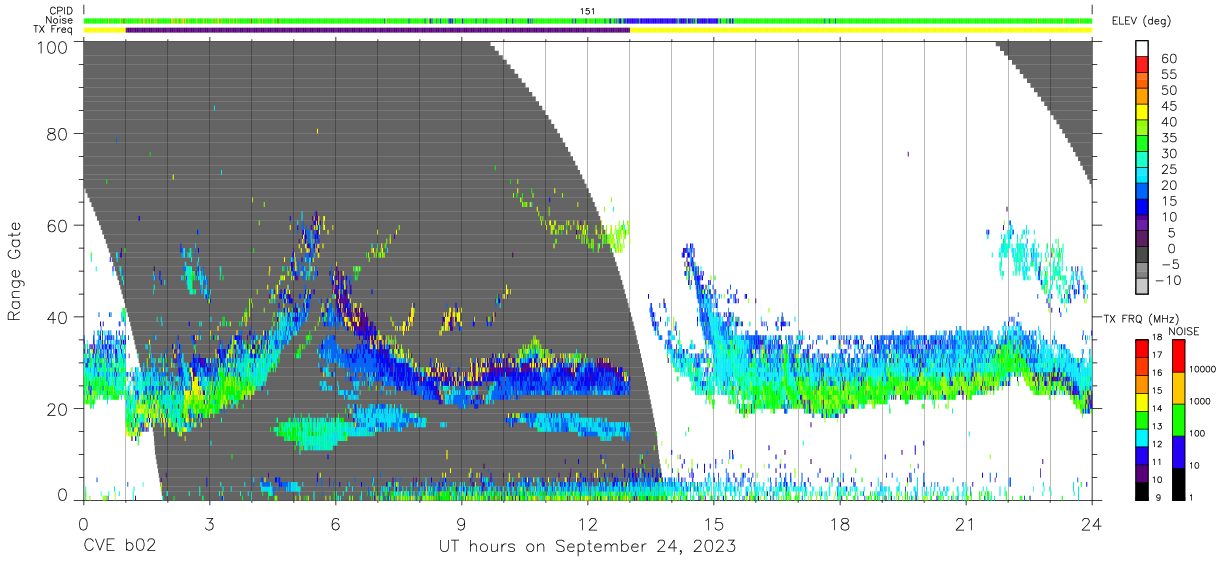1228x567 pixels.
Task: Select the NOISE legend title
Action: pos(1185,330)
